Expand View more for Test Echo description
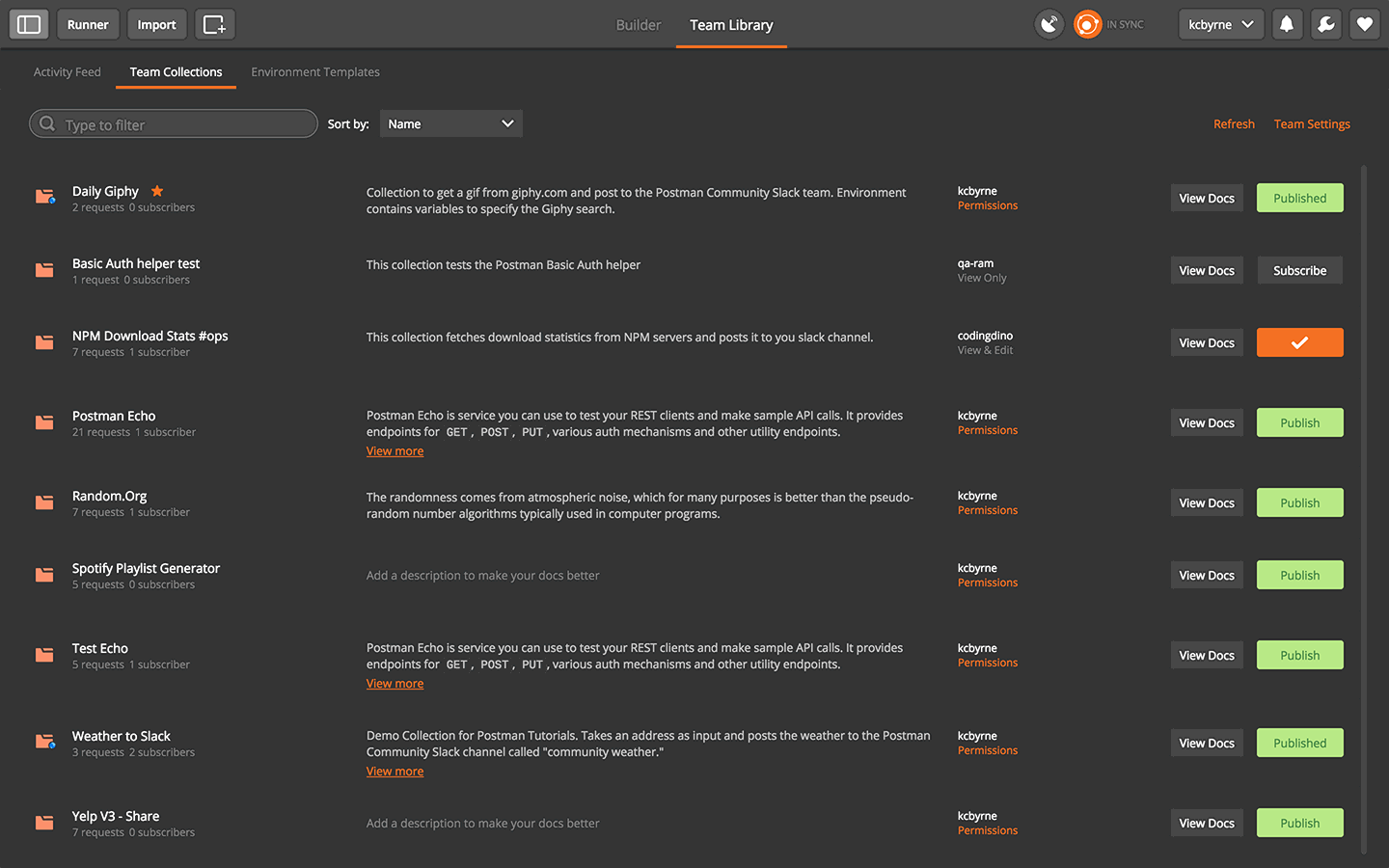This screenshot has width=1389, height=868. pyautogui.click(x=395, y=683)
